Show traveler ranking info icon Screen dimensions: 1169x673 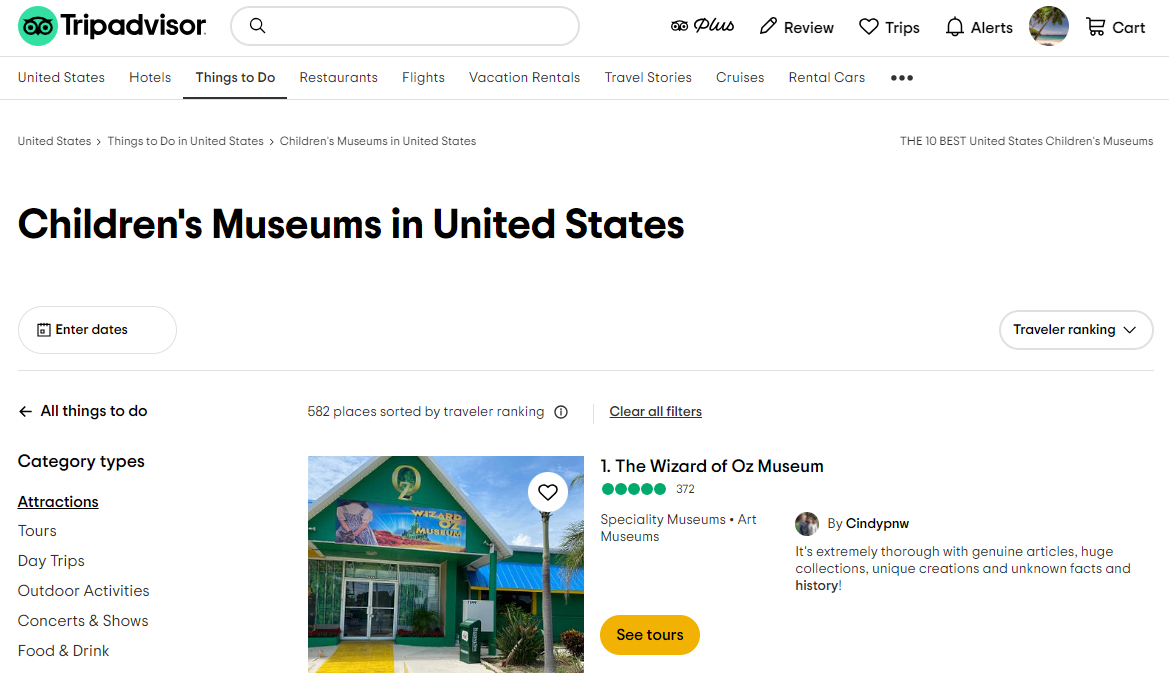click(x=561, y=412)
